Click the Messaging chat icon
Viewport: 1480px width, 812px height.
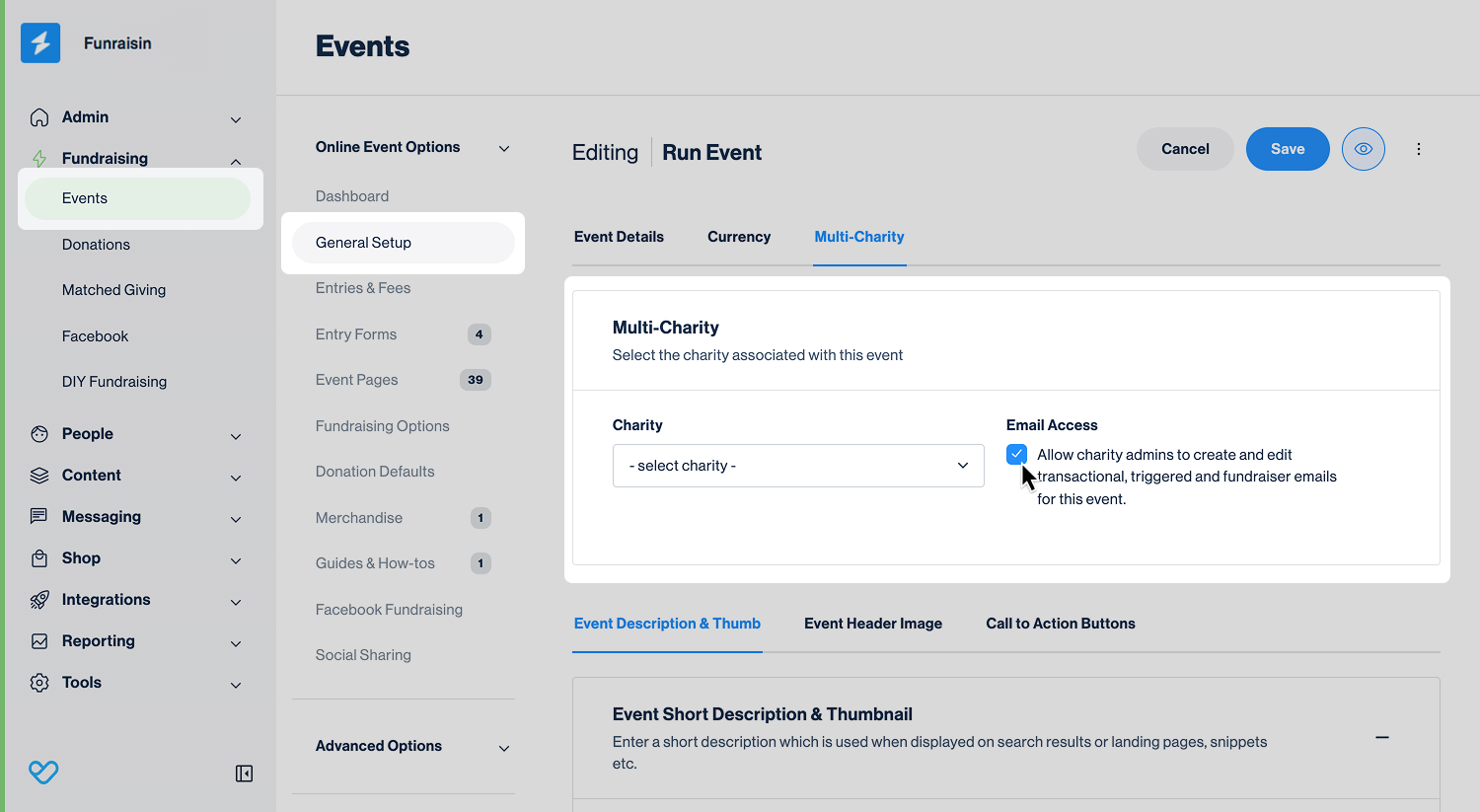point(39,517)
